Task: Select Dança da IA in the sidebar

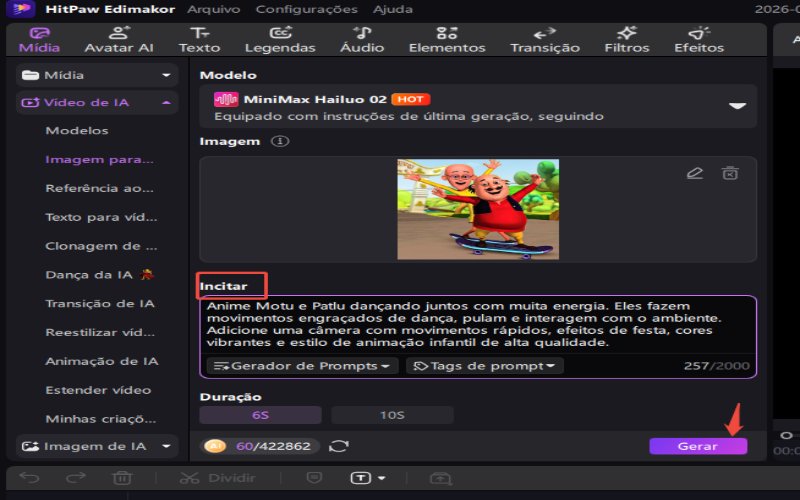Action: point(99,275)
